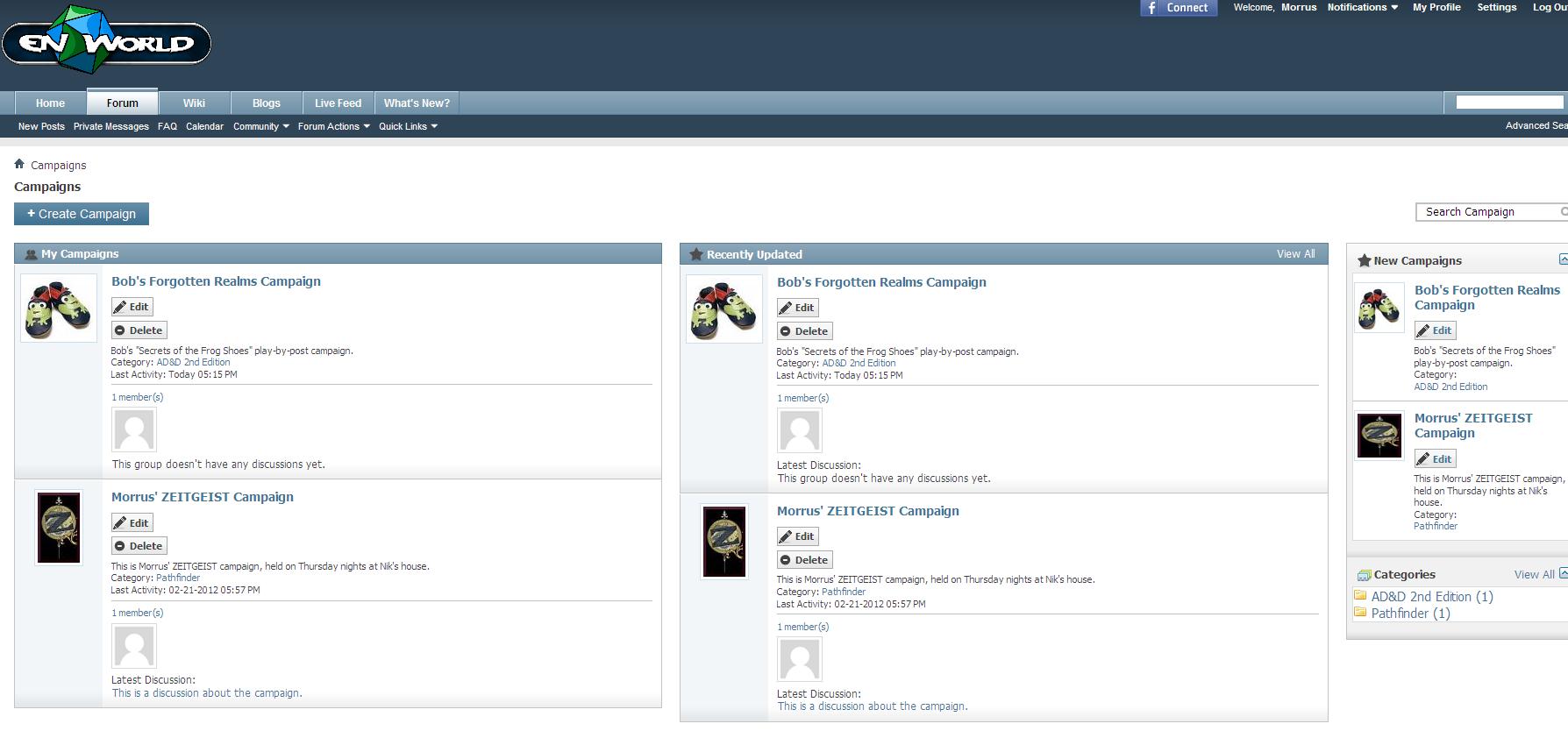Click member avatar in Bob's My Campaigns entry
Screen dimensions: 1568x738
coord(134,429)
